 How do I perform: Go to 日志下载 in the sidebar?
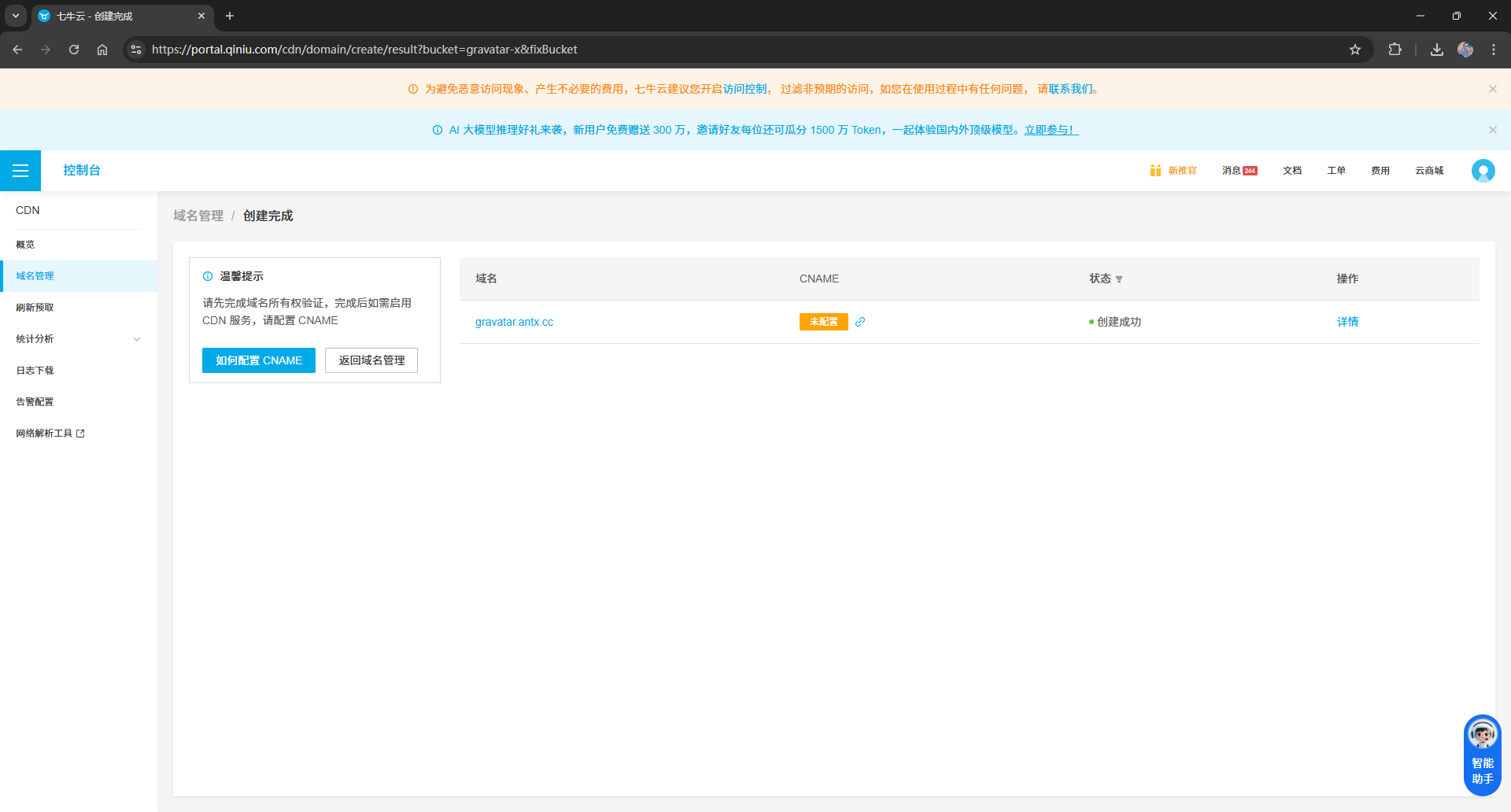tap(35, 371)
